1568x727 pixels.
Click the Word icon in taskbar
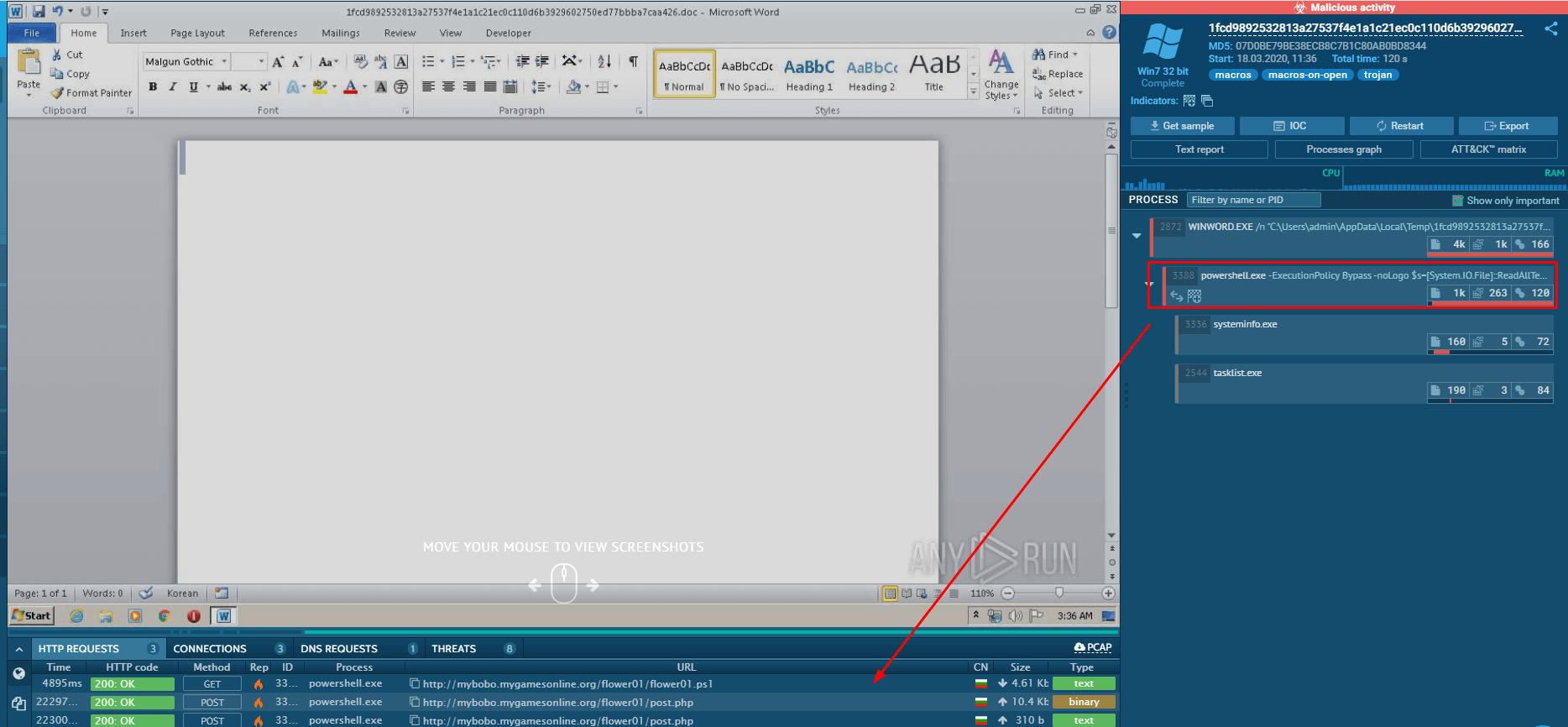pos(223,615)
